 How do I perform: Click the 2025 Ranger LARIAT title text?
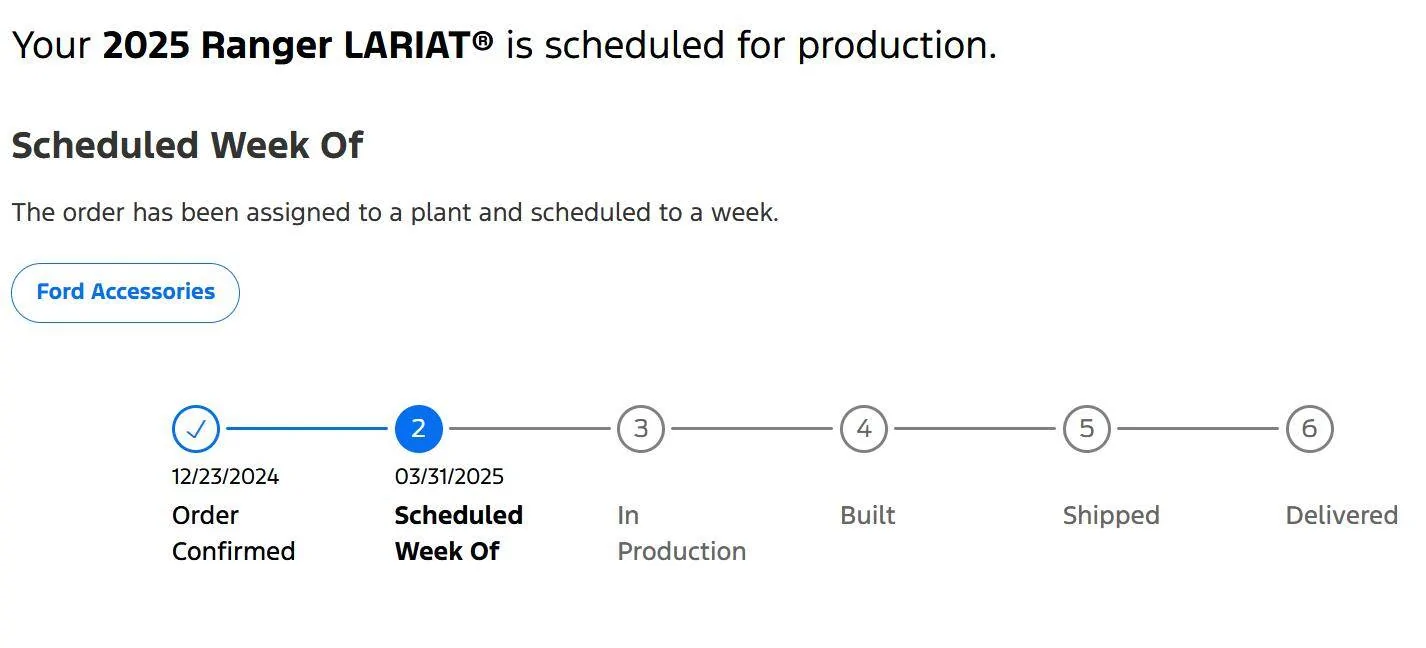(x=298, y=45)
